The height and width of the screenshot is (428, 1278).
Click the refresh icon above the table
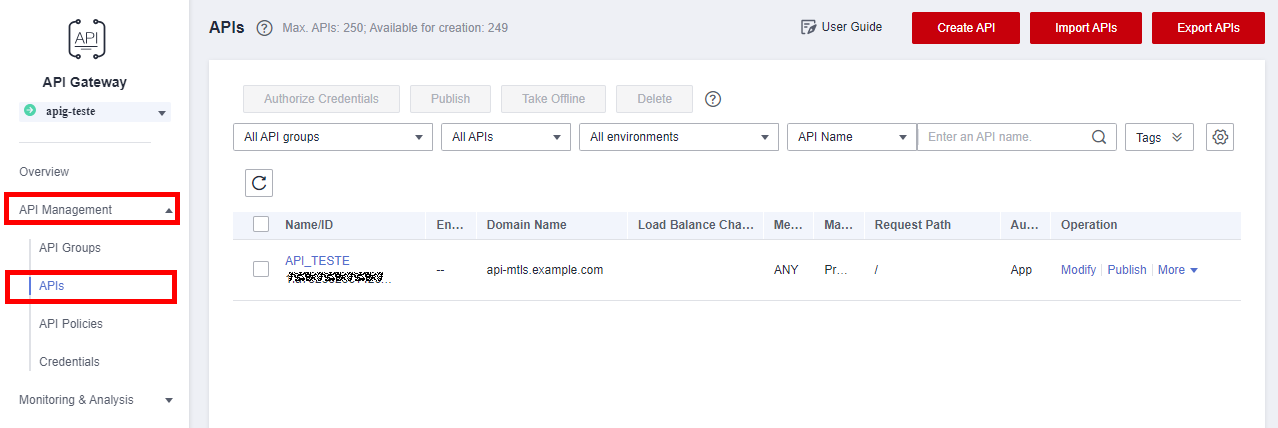coord(259,182)
